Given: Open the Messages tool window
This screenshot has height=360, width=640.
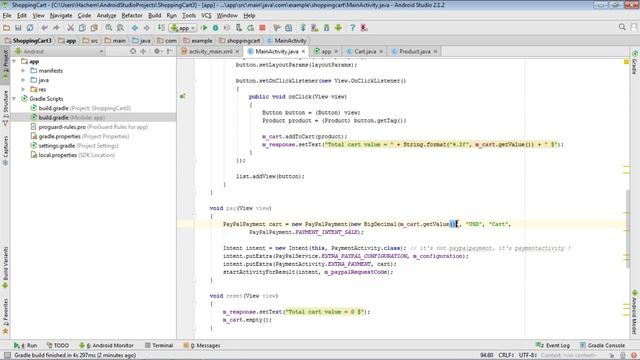Looking at the screenshot, I should tap(202, 345).
